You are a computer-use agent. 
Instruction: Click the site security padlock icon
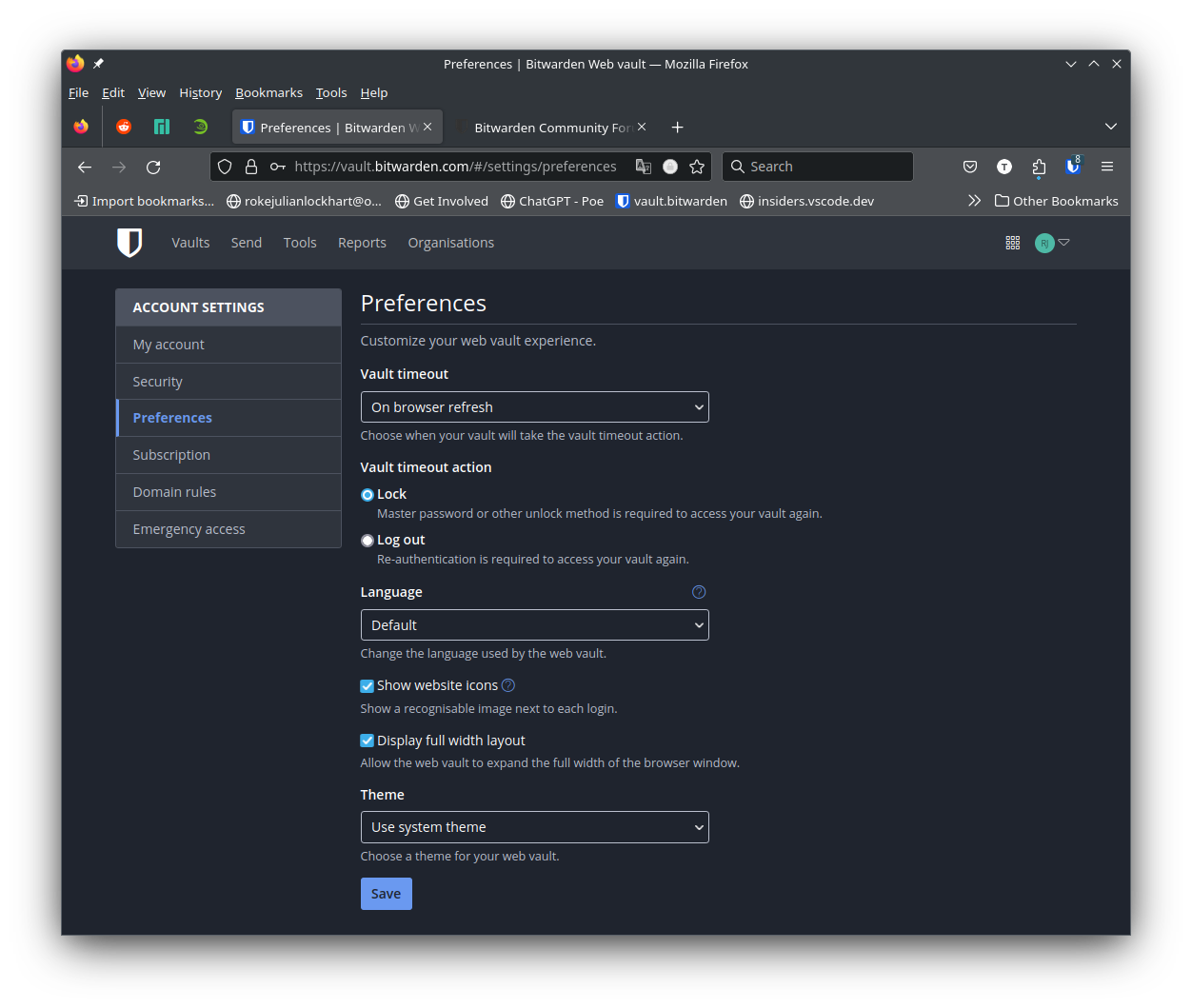(251, 167)
